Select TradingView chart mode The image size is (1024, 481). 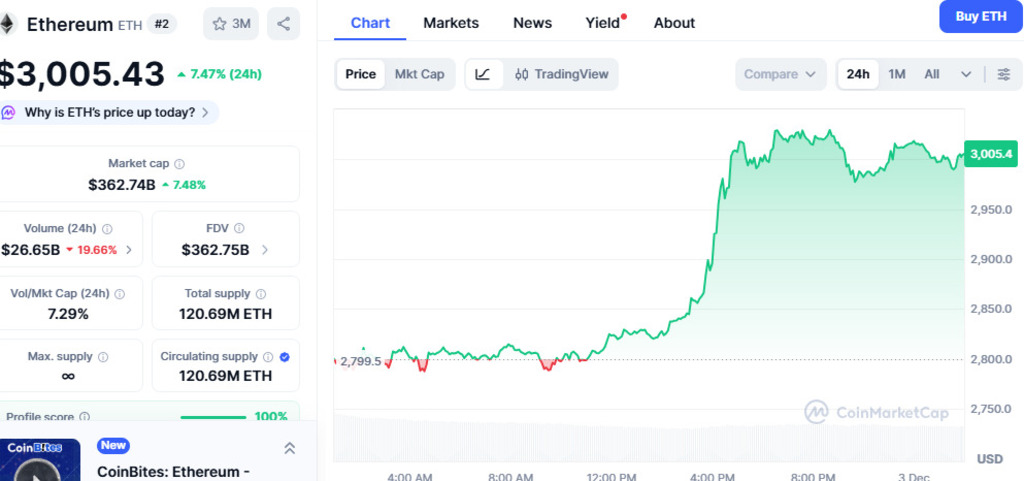coord(561,74)
